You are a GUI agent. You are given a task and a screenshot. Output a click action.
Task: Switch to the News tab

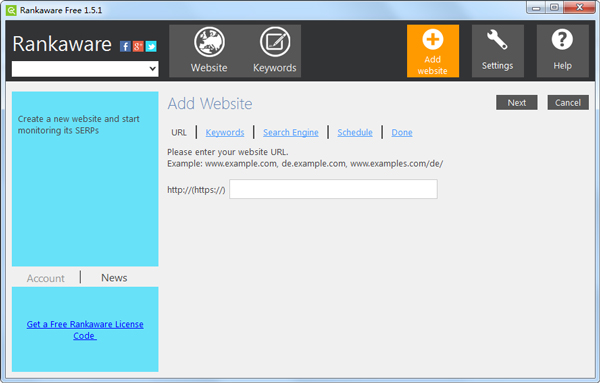[114, 278]
